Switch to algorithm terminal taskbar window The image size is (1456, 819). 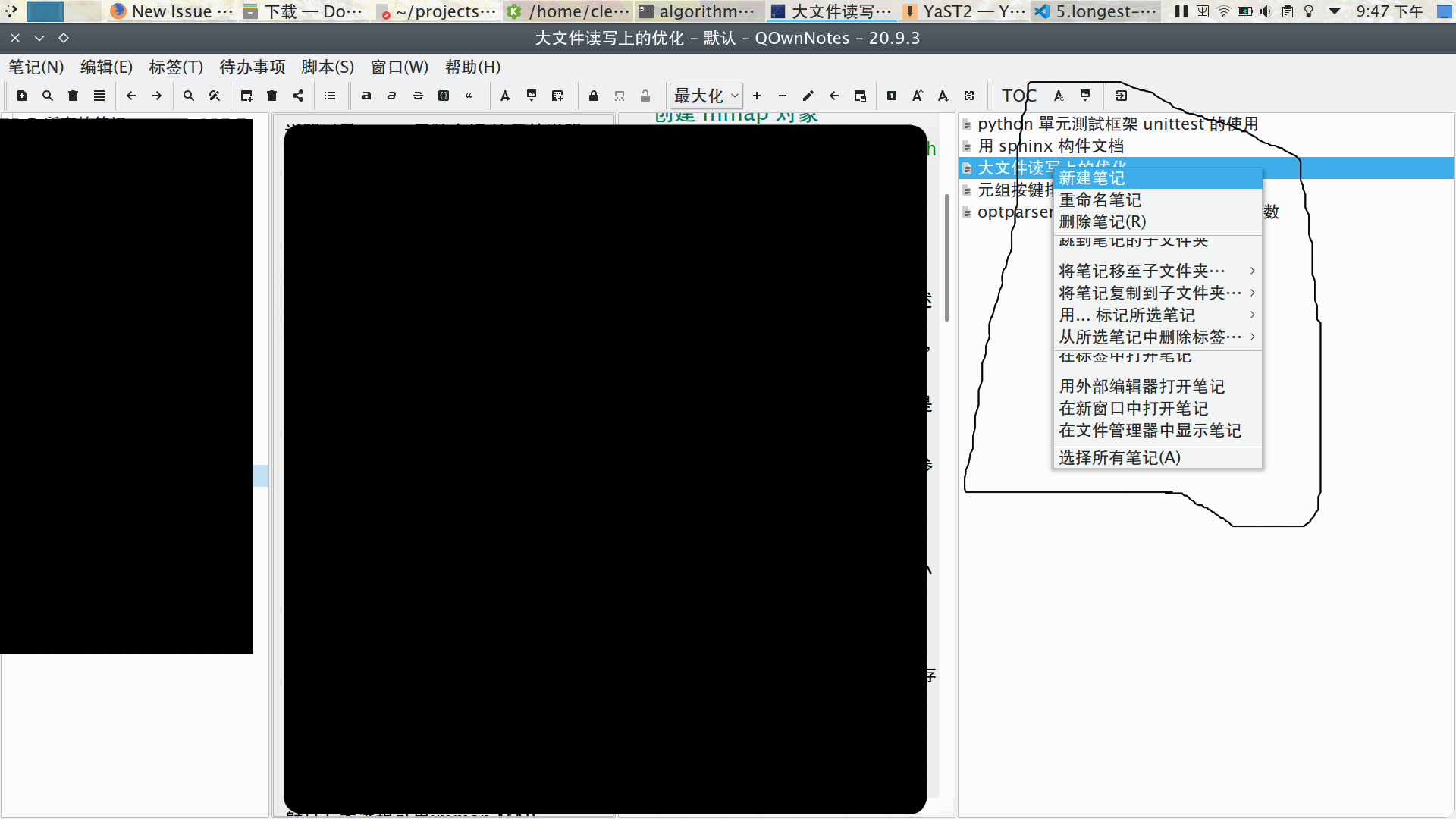[698, 11]
